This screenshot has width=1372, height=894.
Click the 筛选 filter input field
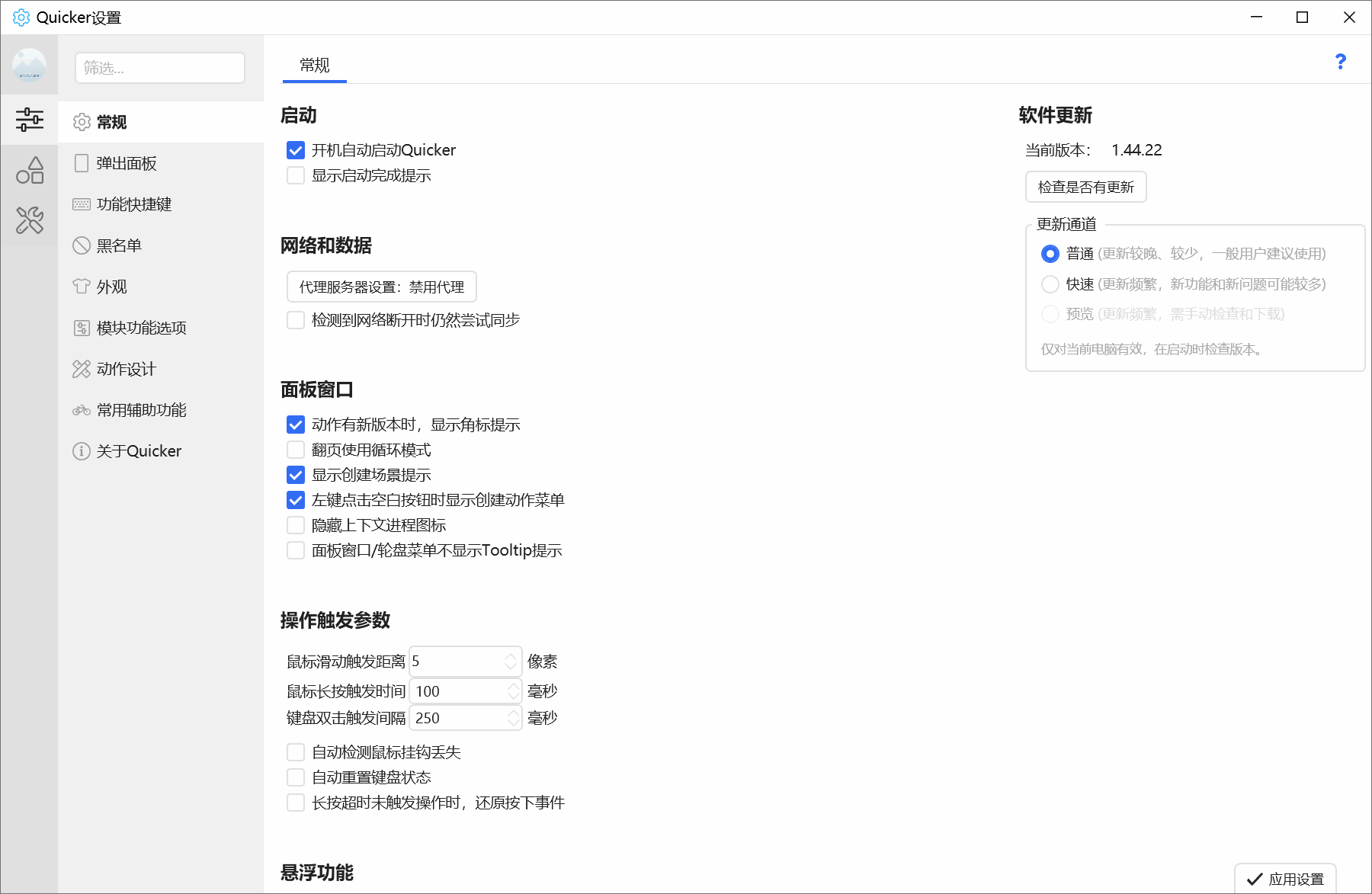[x=160, y=68]
